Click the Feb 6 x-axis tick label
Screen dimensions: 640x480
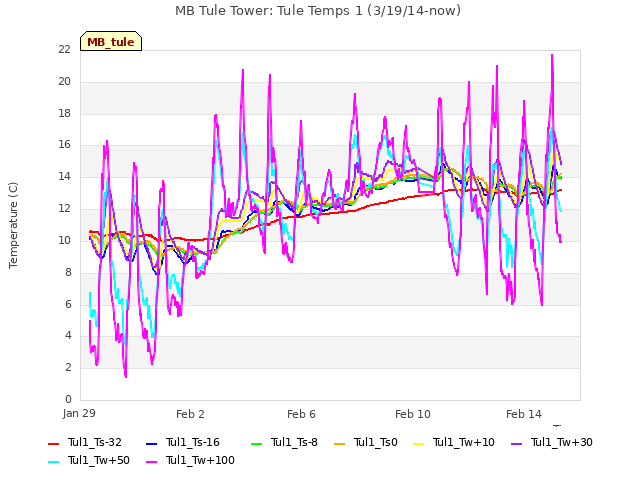[301, 414]
